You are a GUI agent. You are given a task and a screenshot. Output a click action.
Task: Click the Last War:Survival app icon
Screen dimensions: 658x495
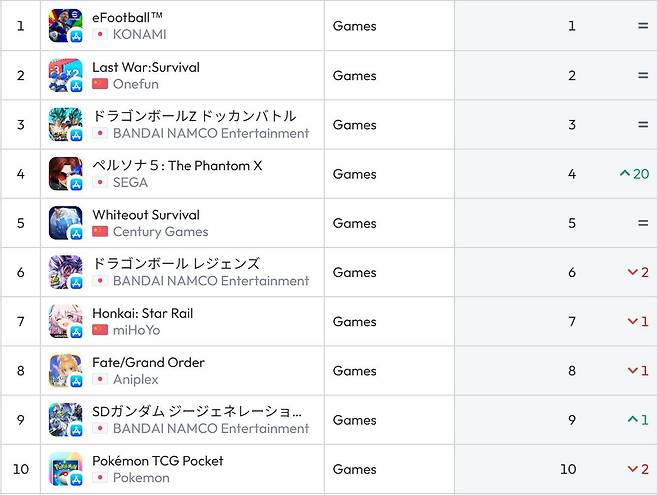click(x=65, y=75)
